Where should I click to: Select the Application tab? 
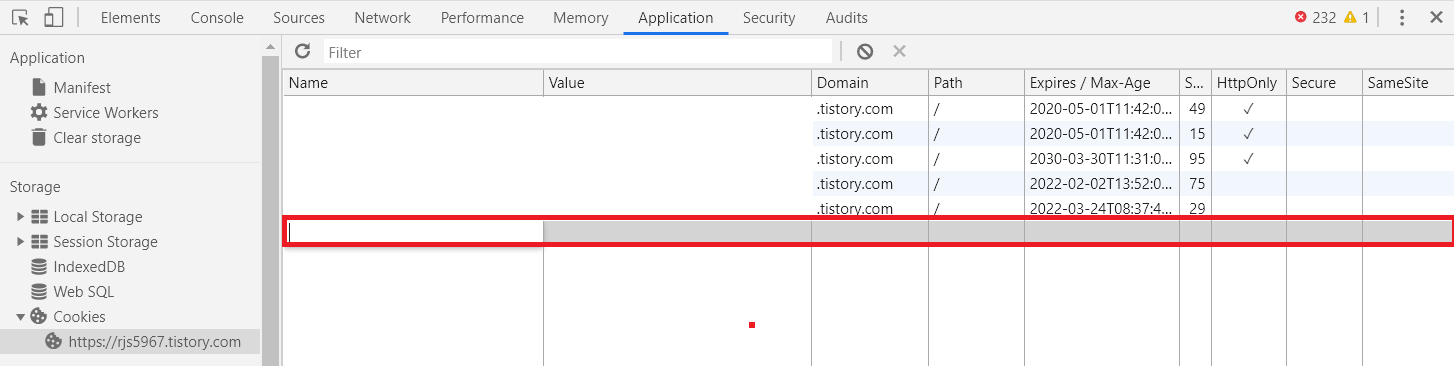676,18
